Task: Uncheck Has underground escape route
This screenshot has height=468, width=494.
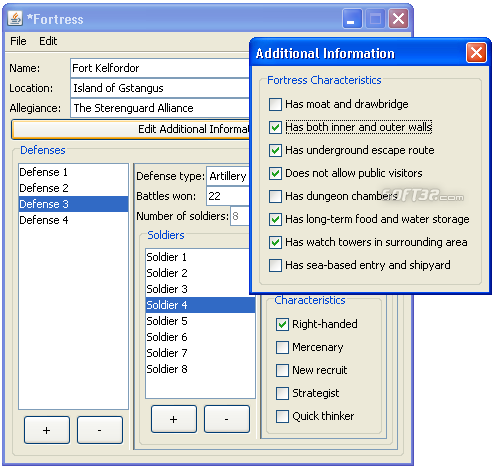Action: [x=275, y=150]
